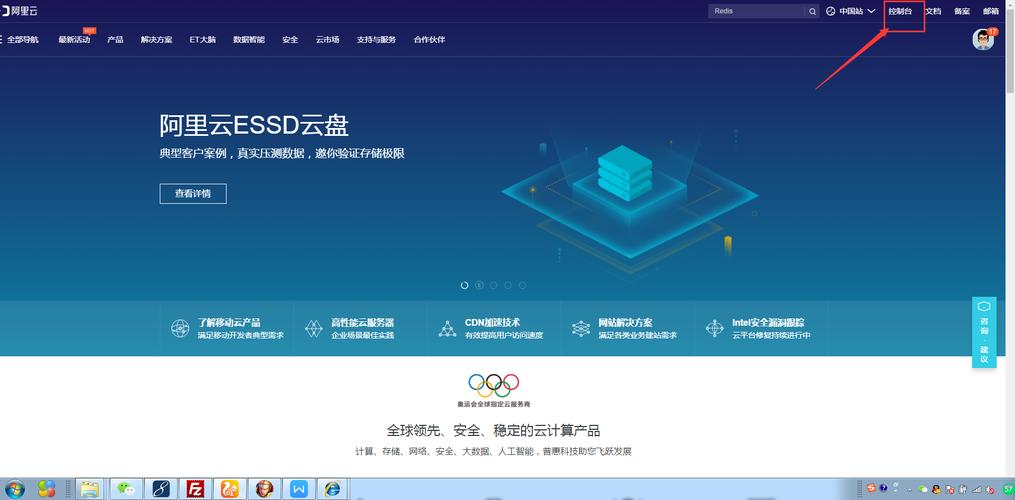Screen dimensions: 1015x500
Task: Click the network signal tray icon
Action: click(x=977, y=490)
